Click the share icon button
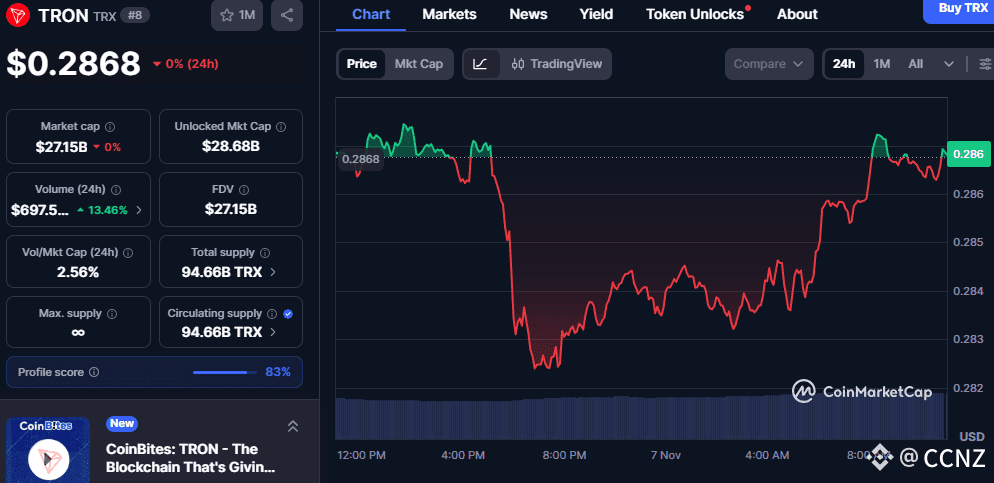The height and width of the screenshot is (483, 994). tap(287, 15)
